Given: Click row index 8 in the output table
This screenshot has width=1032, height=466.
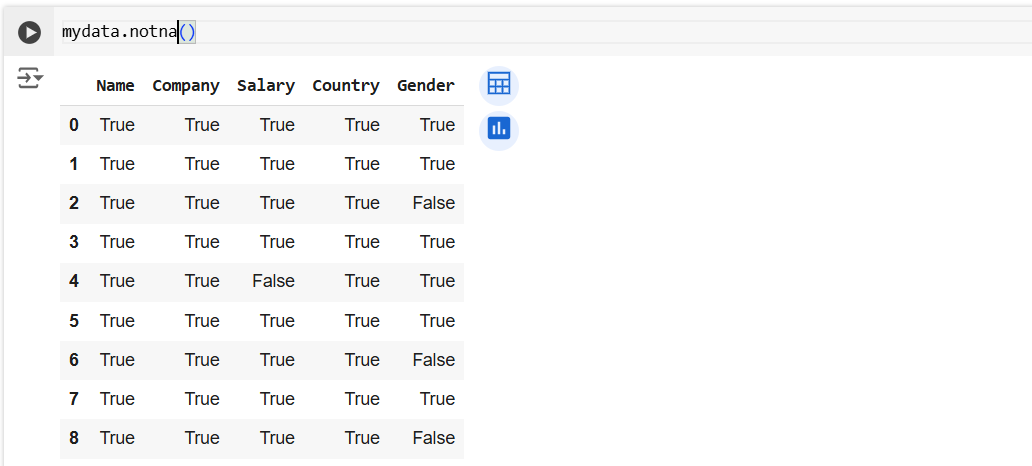Looking at the screenshot, I should tap(74, 438).
